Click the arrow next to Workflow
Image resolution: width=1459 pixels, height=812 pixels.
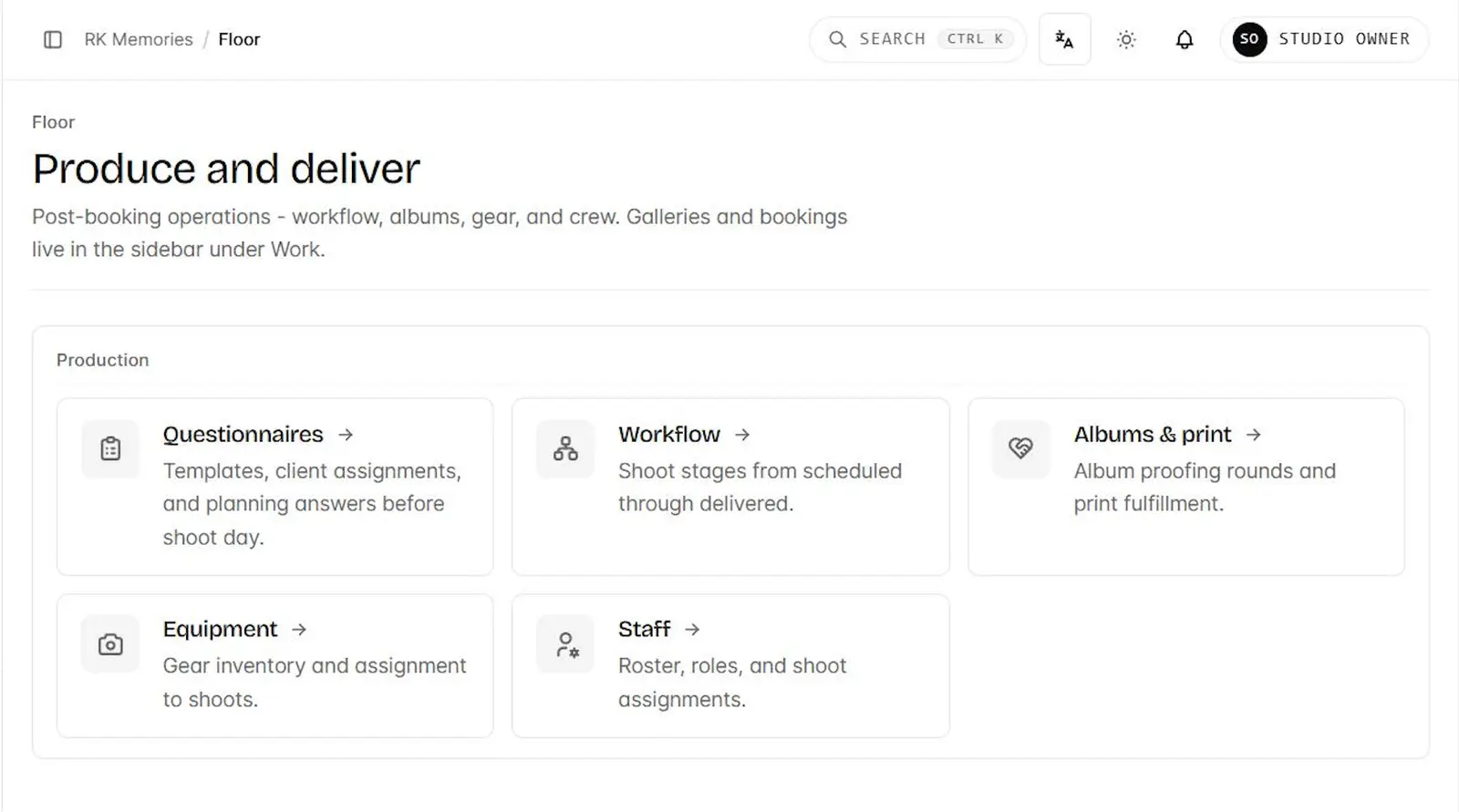(742, 435)
